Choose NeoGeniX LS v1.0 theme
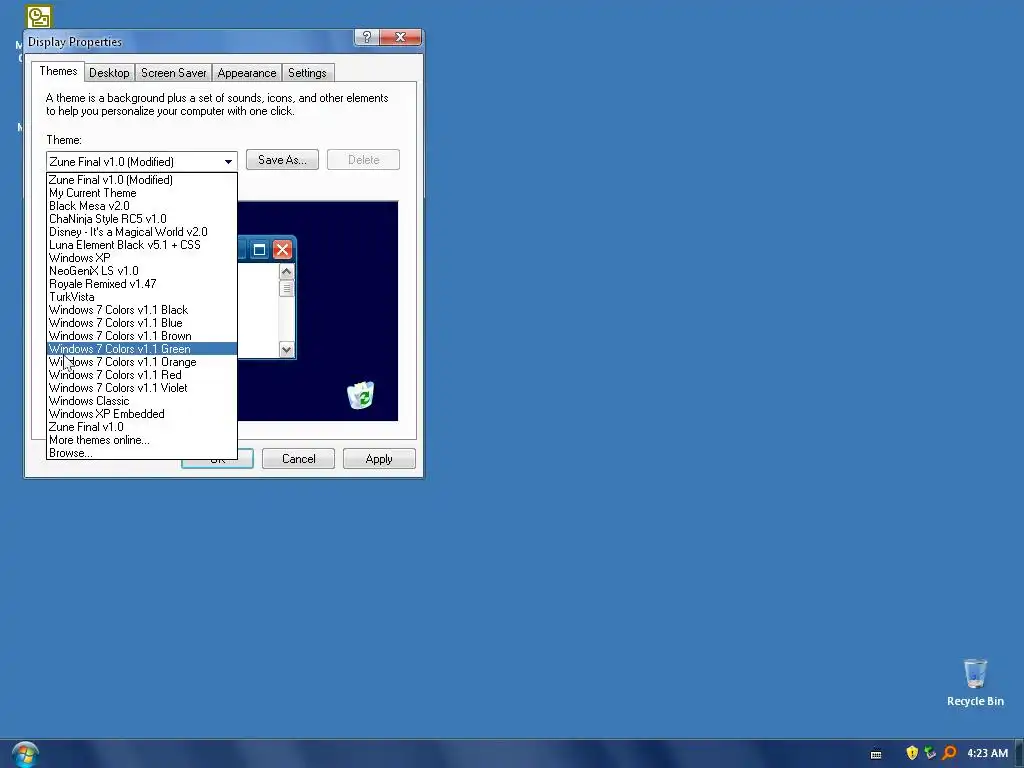Image resolution: width=1024 pixels, height=768 pixels. click(x=142, y=270)
